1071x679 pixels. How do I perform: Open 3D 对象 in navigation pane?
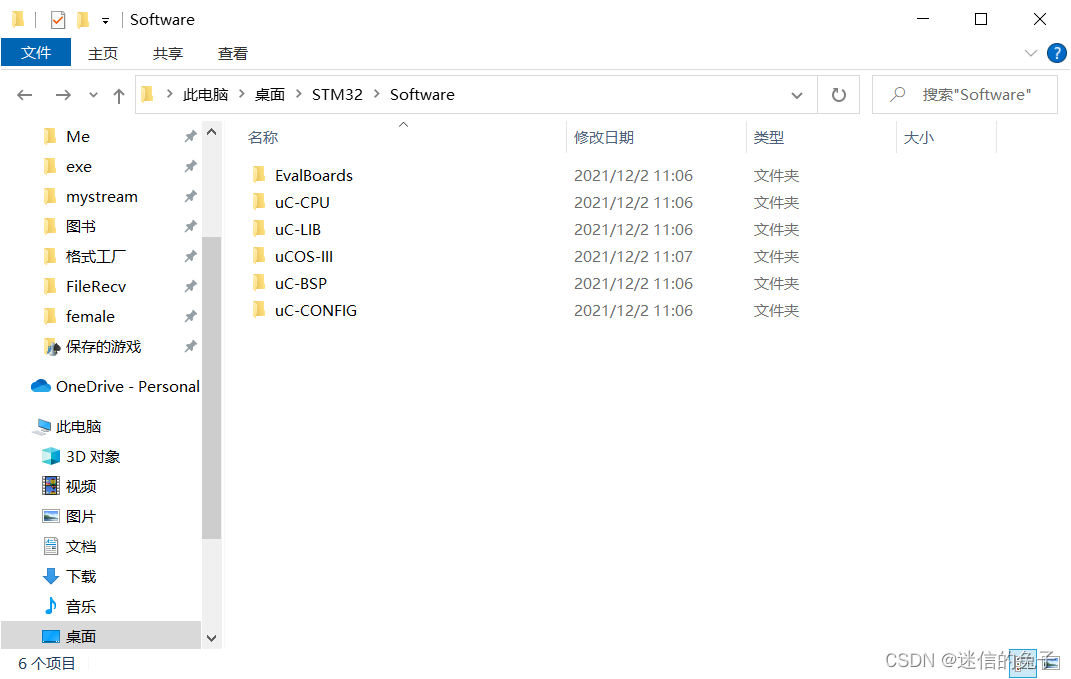pos(93,457)
